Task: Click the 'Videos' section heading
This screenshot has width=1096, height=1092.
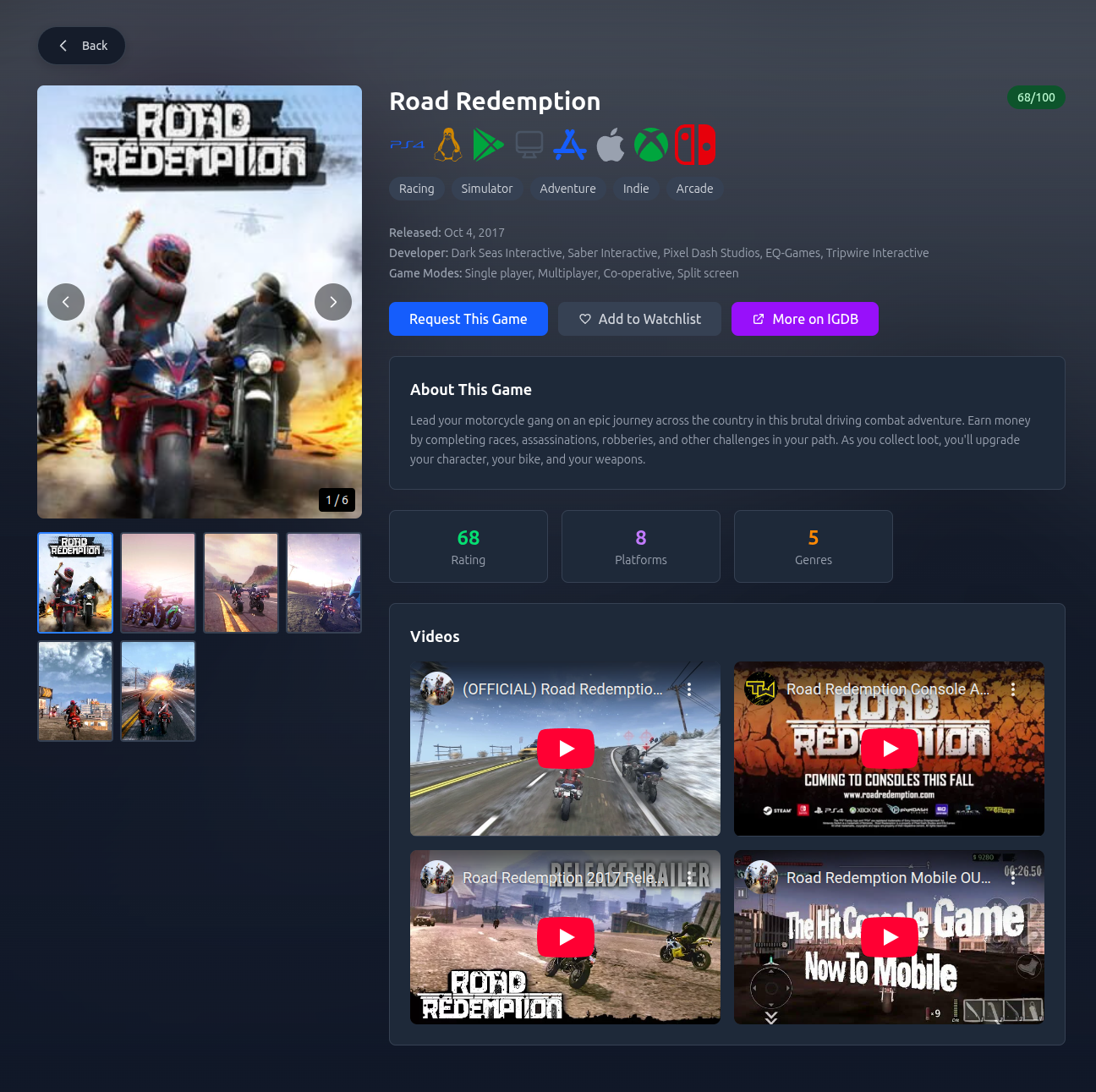Action: (435, 636)
